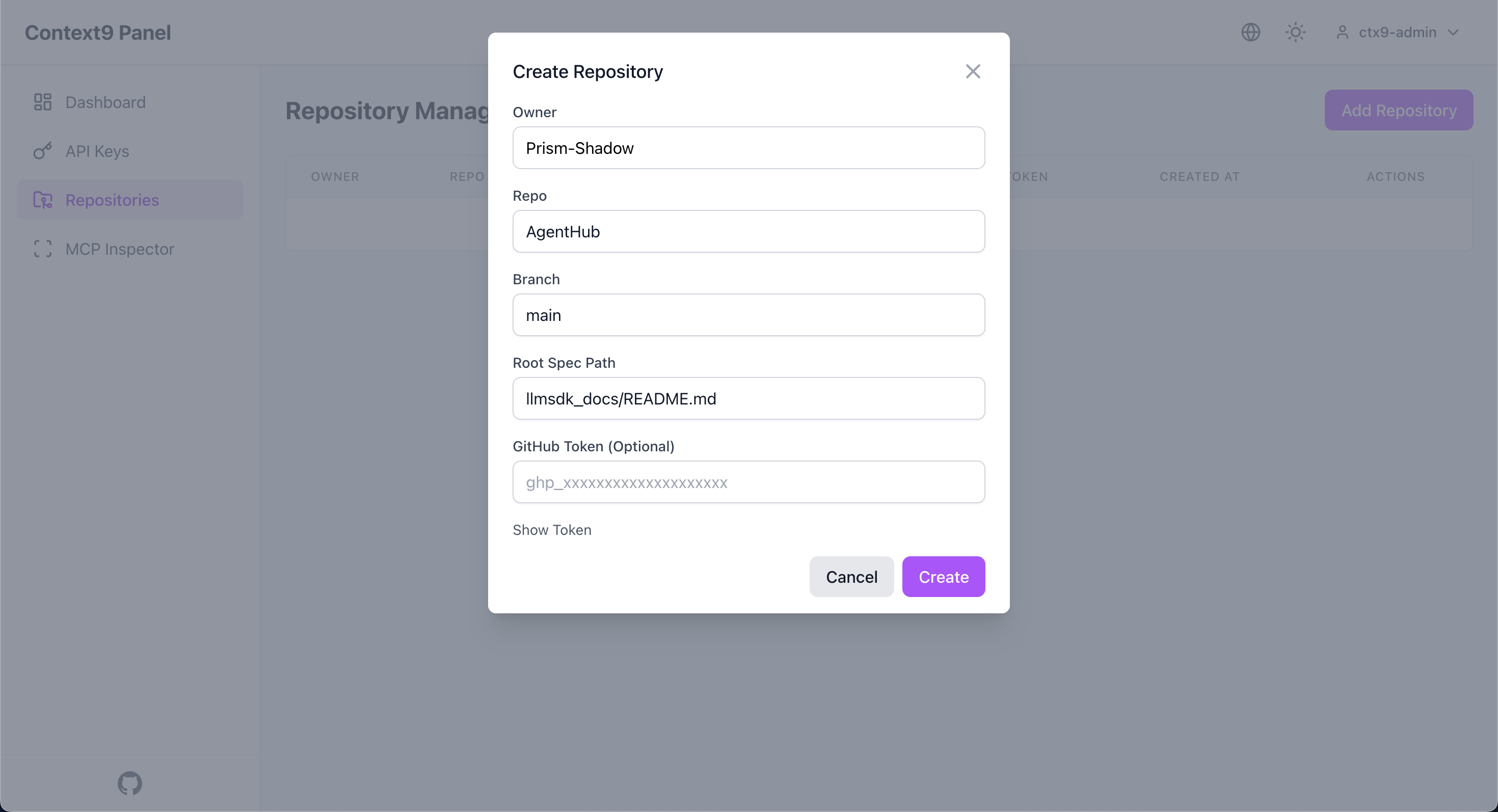Viewport: 1498px width, 812px height.
Task: Close the Create Repository dialog
Action: [x=973, y=71]
